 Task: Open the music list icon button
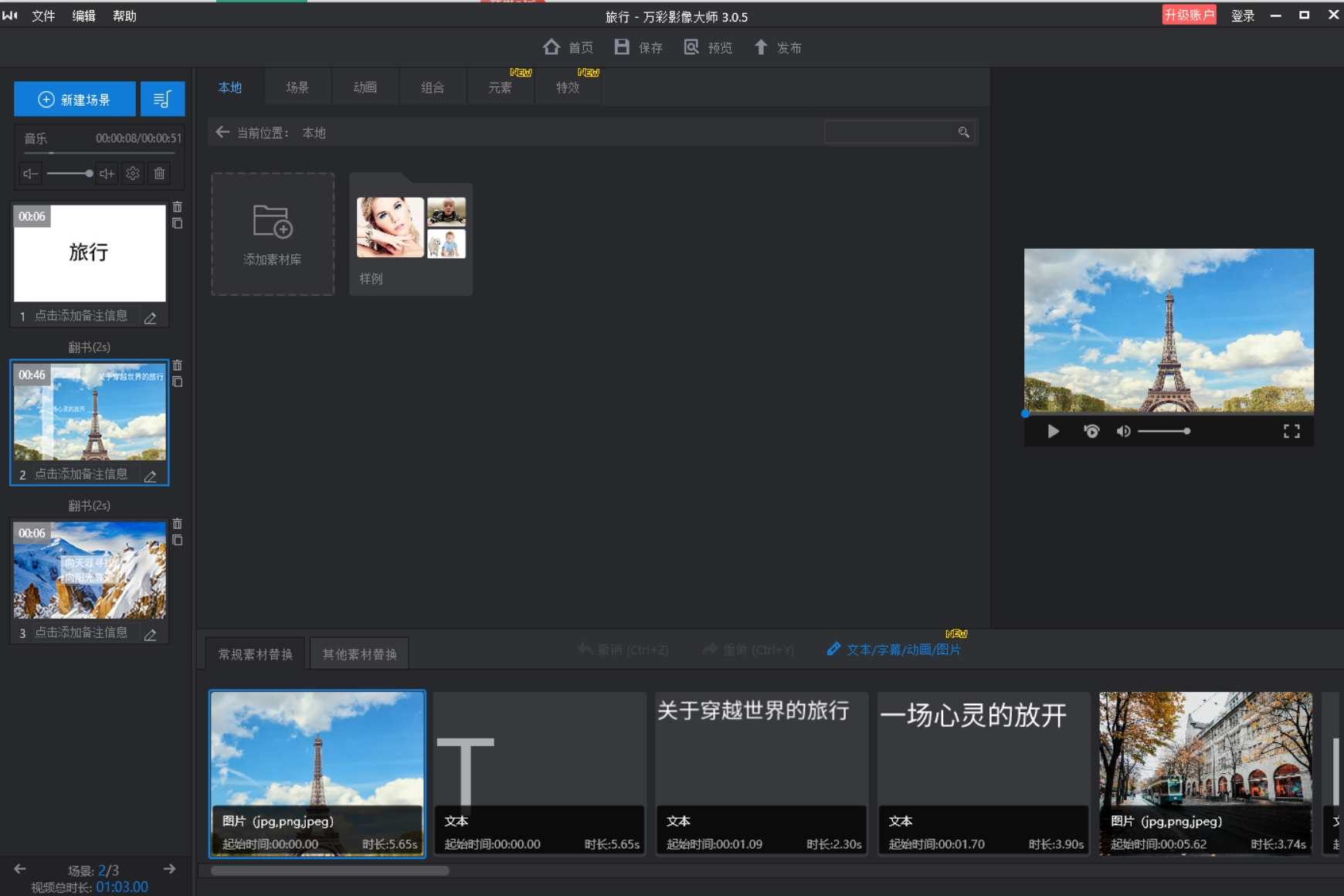(162, 99)
